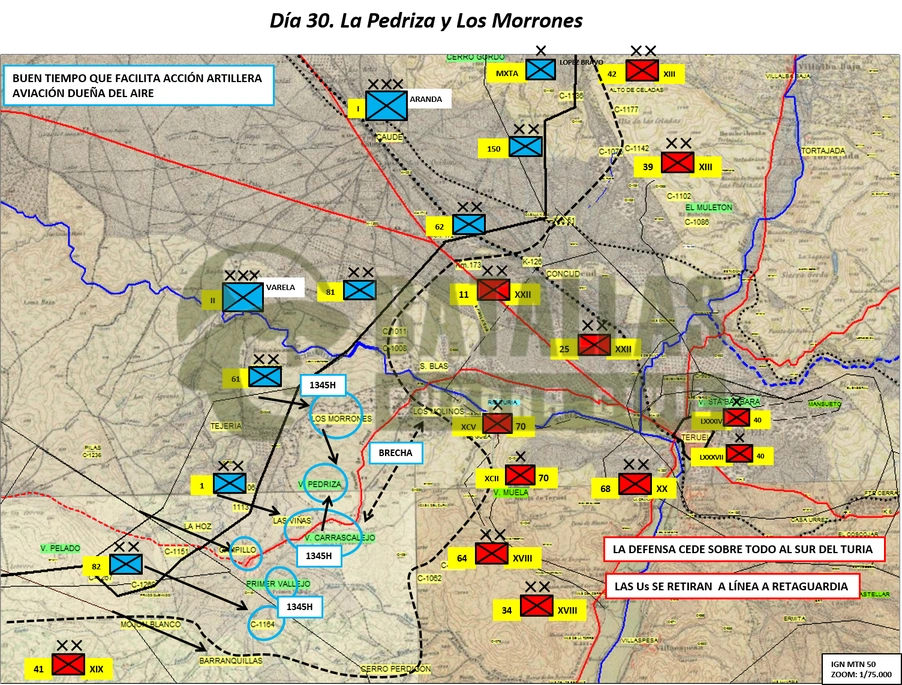Select the blue MXTA brigade symbol

(x=541, y=70)
